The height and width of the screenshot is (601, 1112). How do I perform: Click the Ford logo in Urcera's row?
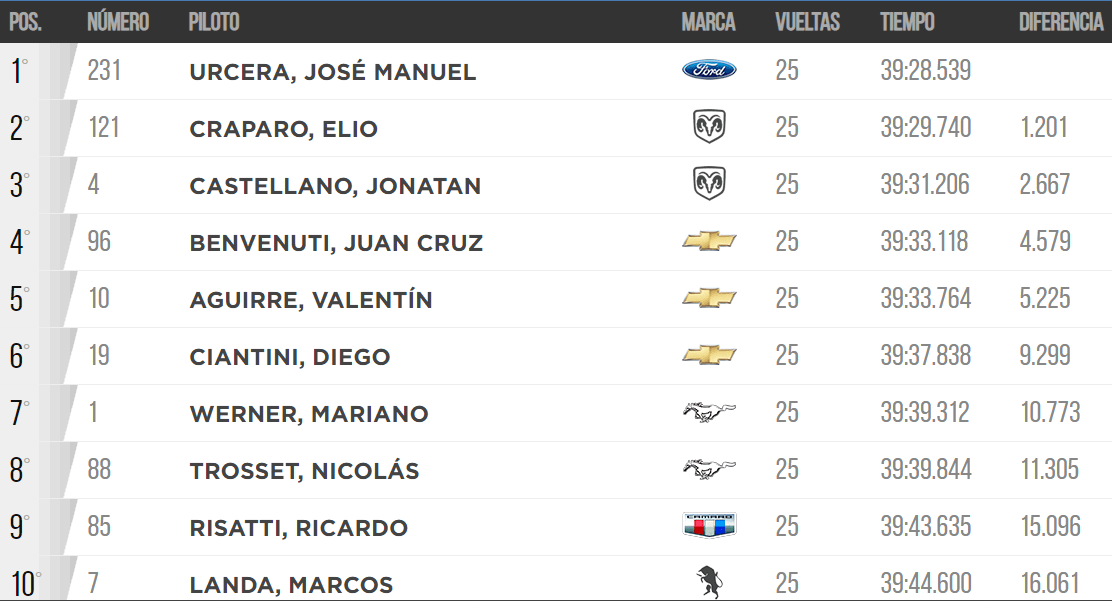tap(709, 70)
